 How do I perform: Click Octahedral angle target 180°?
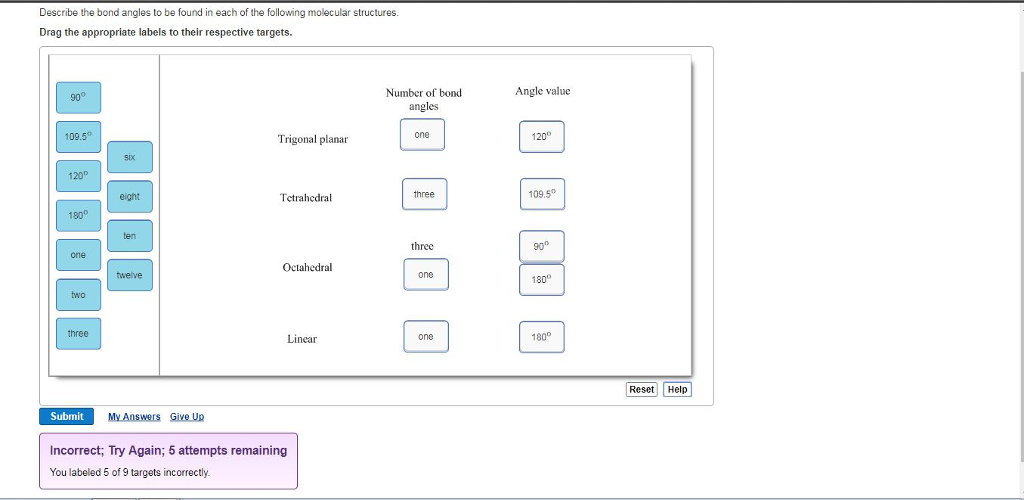(541, 279)
